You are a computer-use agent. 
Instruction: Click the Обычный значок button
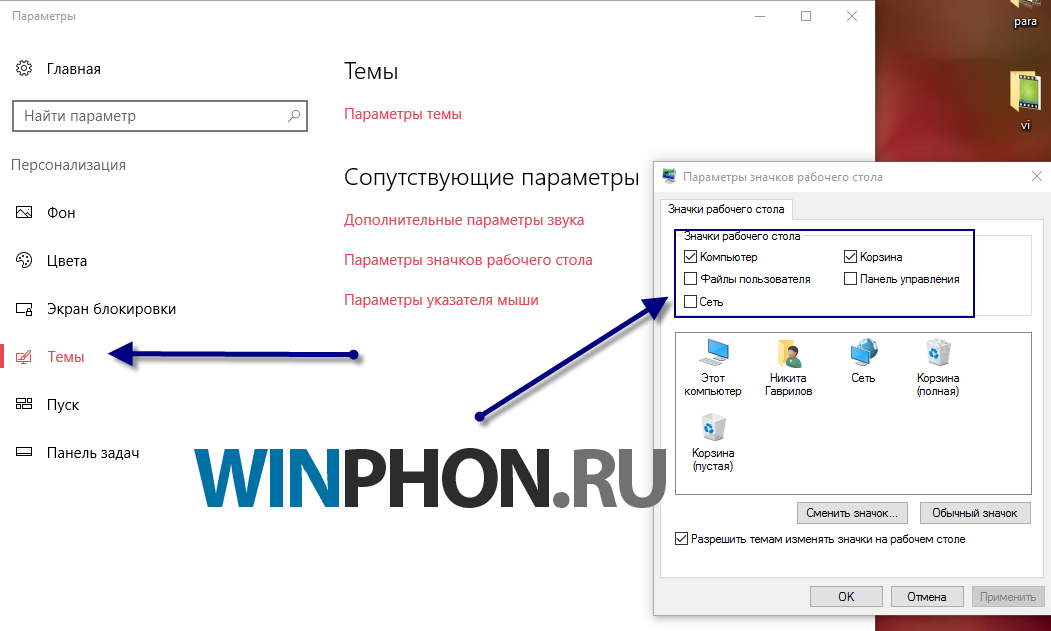click(x=975, y=513)
